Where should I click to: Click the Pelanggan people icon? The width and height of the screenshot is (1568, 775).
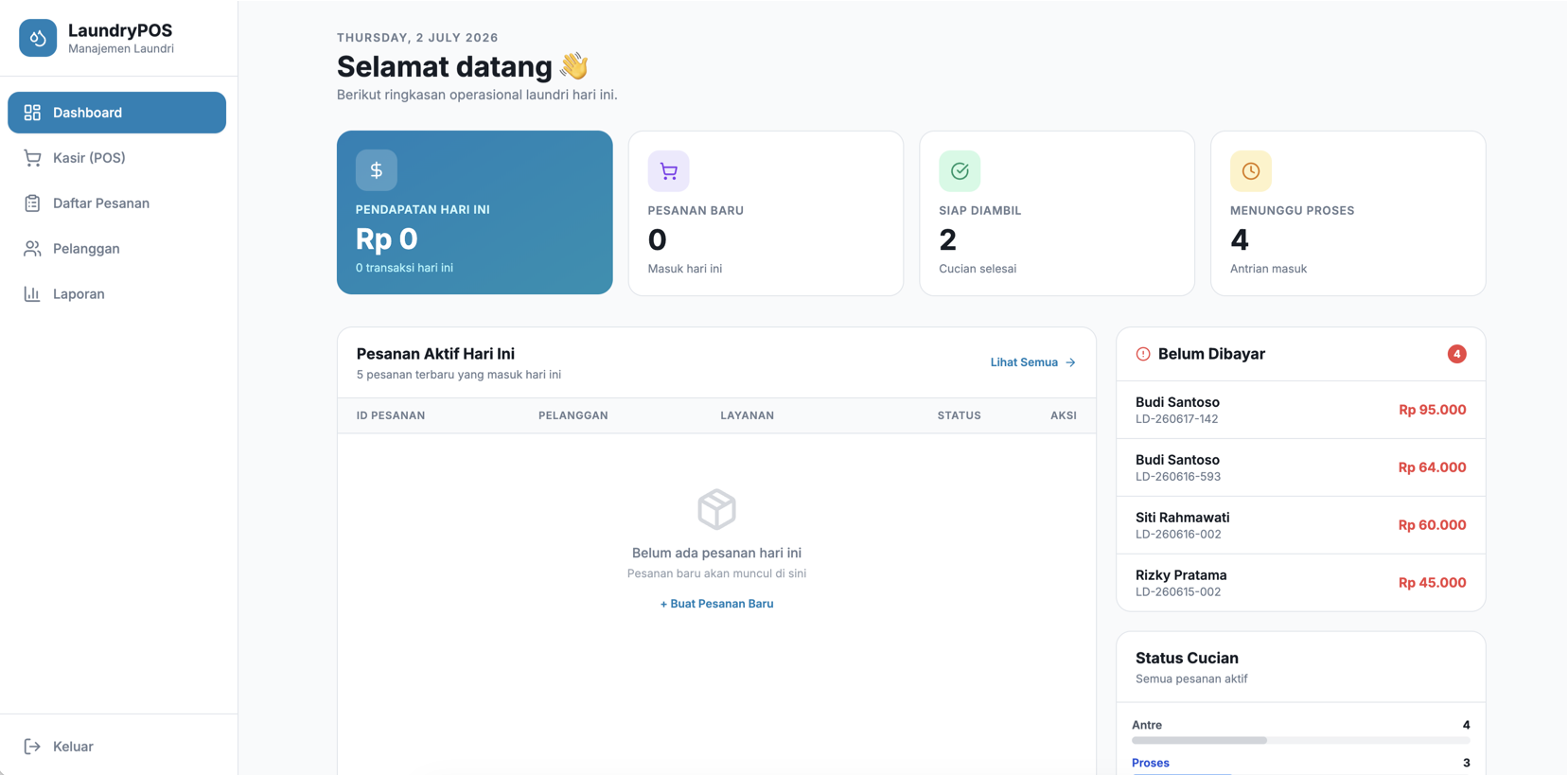tap(32, 249)
